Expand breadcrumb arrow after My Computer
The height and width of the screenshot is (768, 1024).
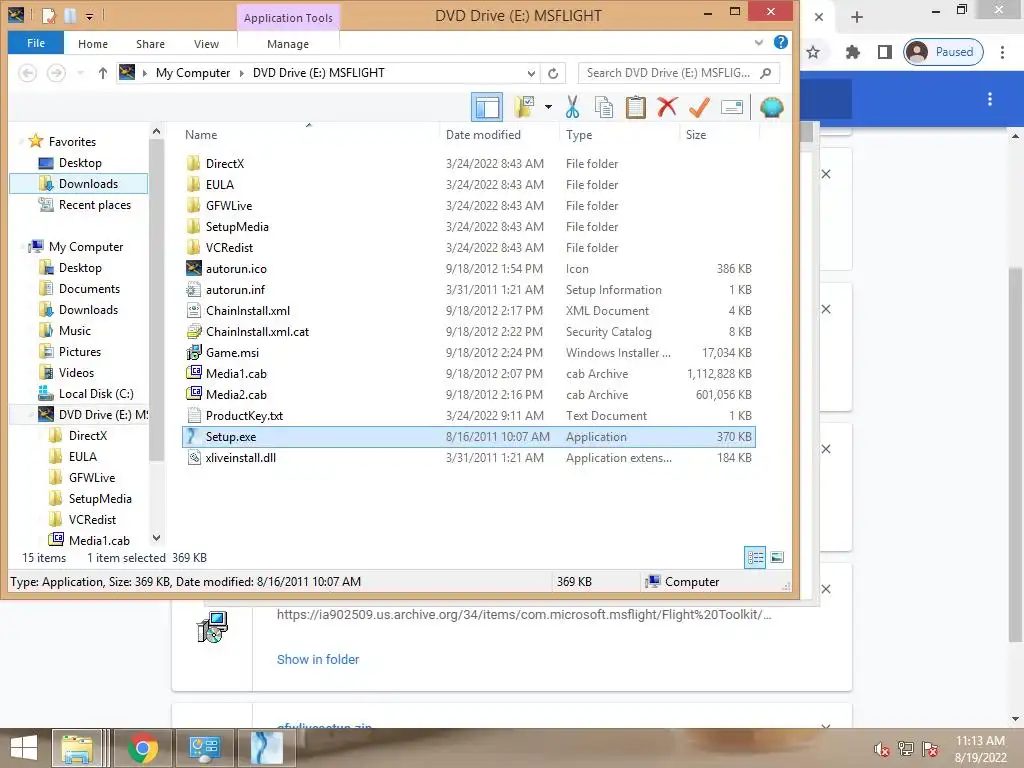point(242,73)
